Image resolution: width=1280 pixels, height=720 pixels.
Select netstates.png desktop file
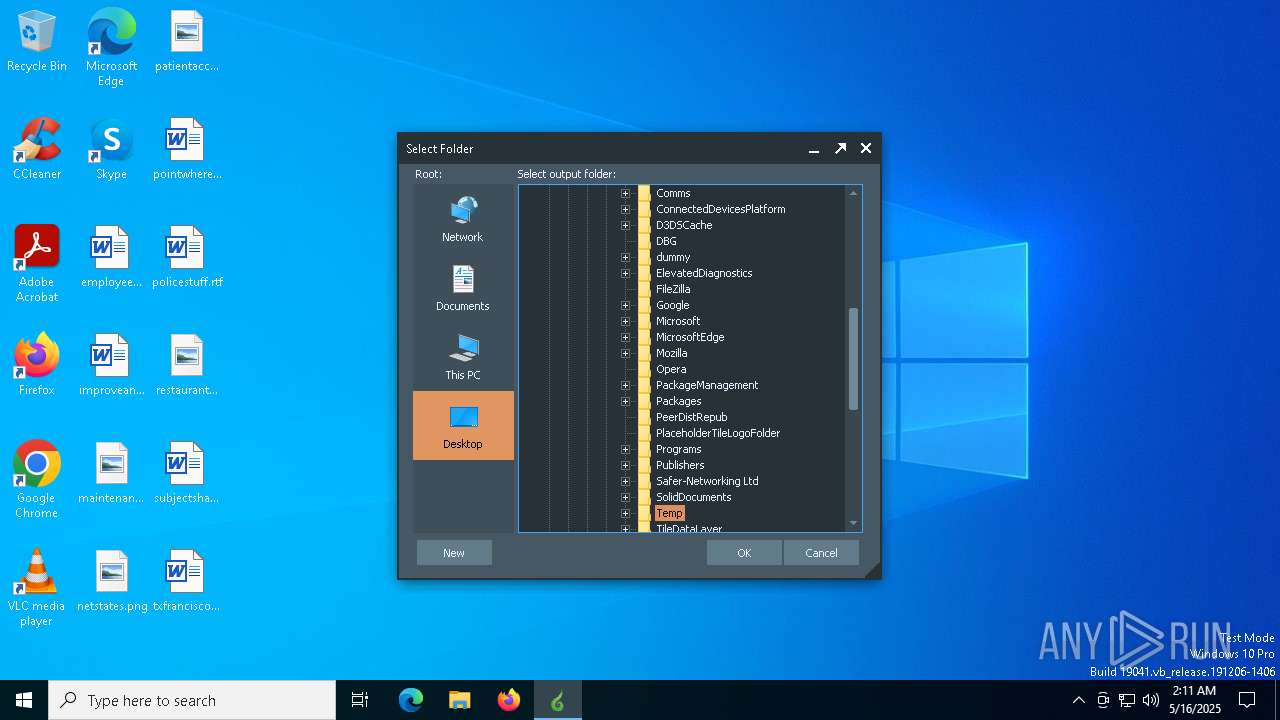[112, 582]
